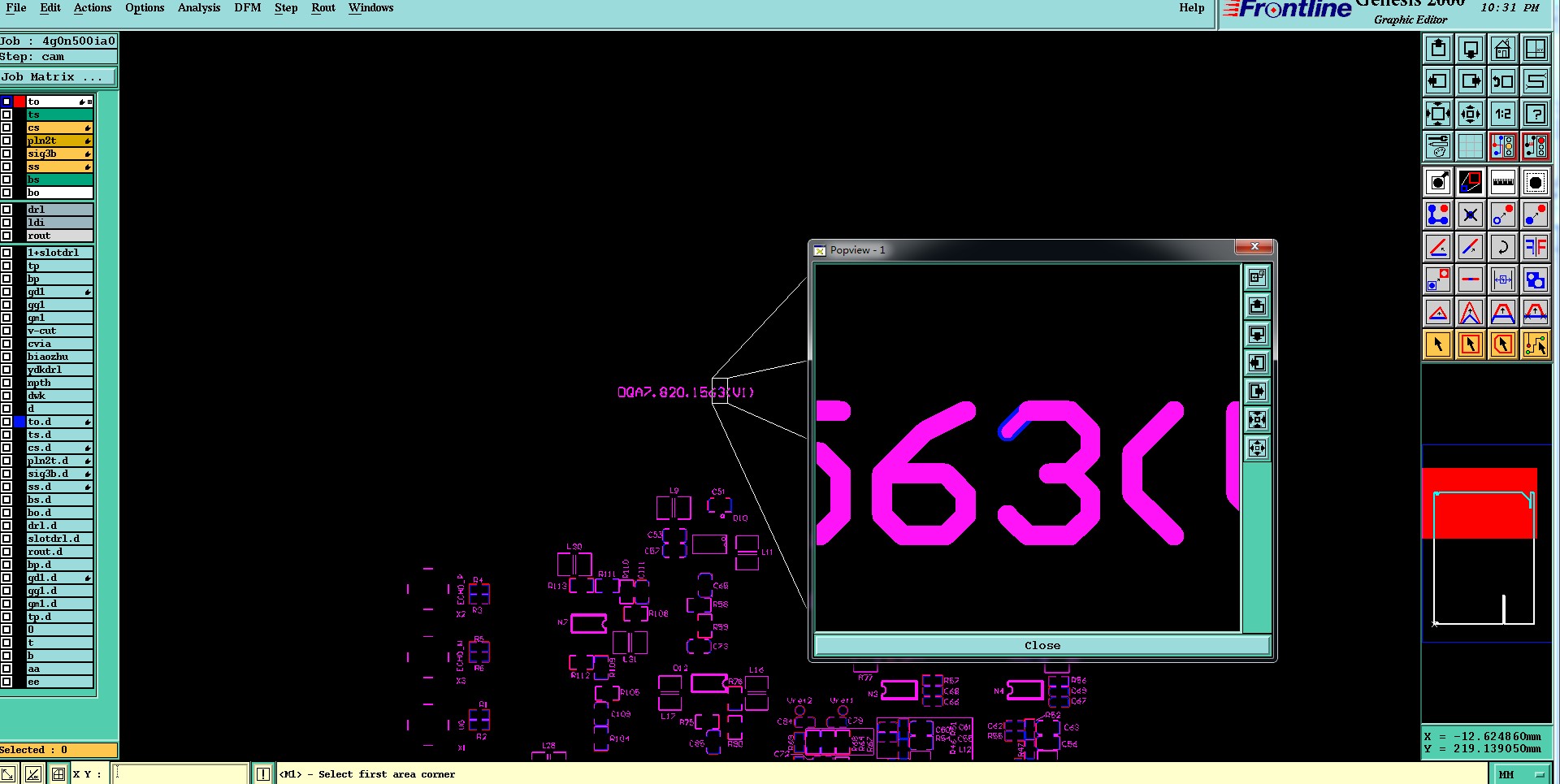
Task: Open the Help menu
Action: pyautogui.click(x=1192, y=8)
